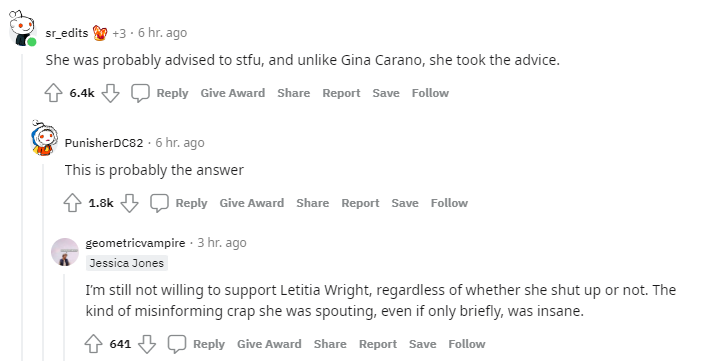Collapse geometricvampire's comment thread line

pyautogui.click(x=64, y=317)
